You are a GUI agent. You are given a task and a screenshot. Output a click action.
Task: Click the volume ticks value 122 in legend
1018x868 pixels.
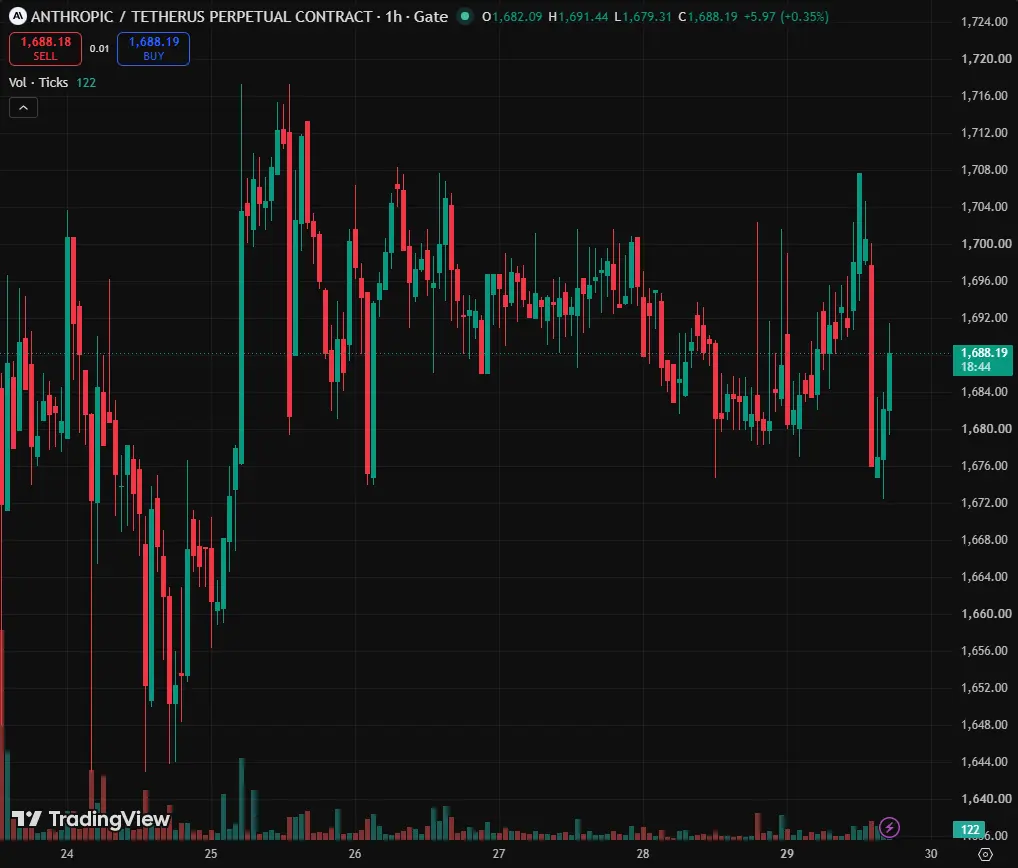click(86, 82)
